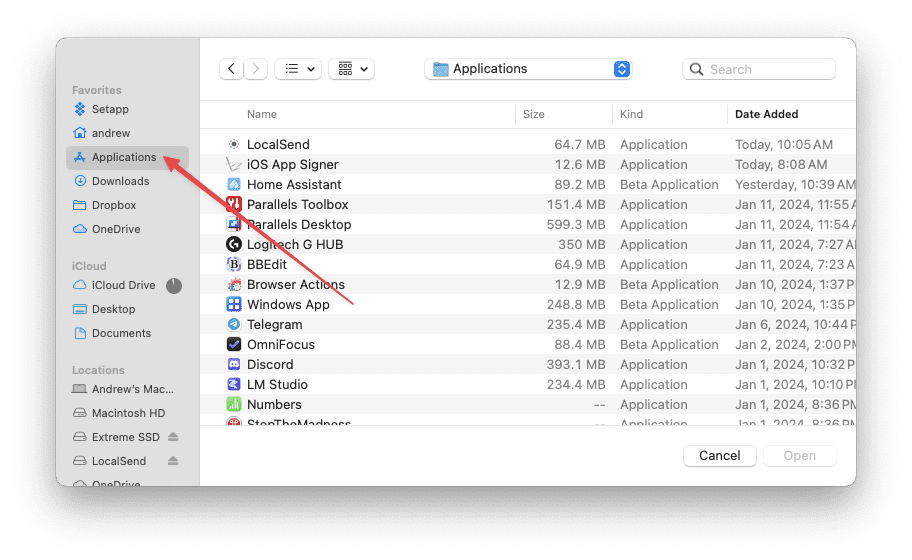Eject the LocalSend volume
This screenshot has width=912, height=560.
[173, 461]
